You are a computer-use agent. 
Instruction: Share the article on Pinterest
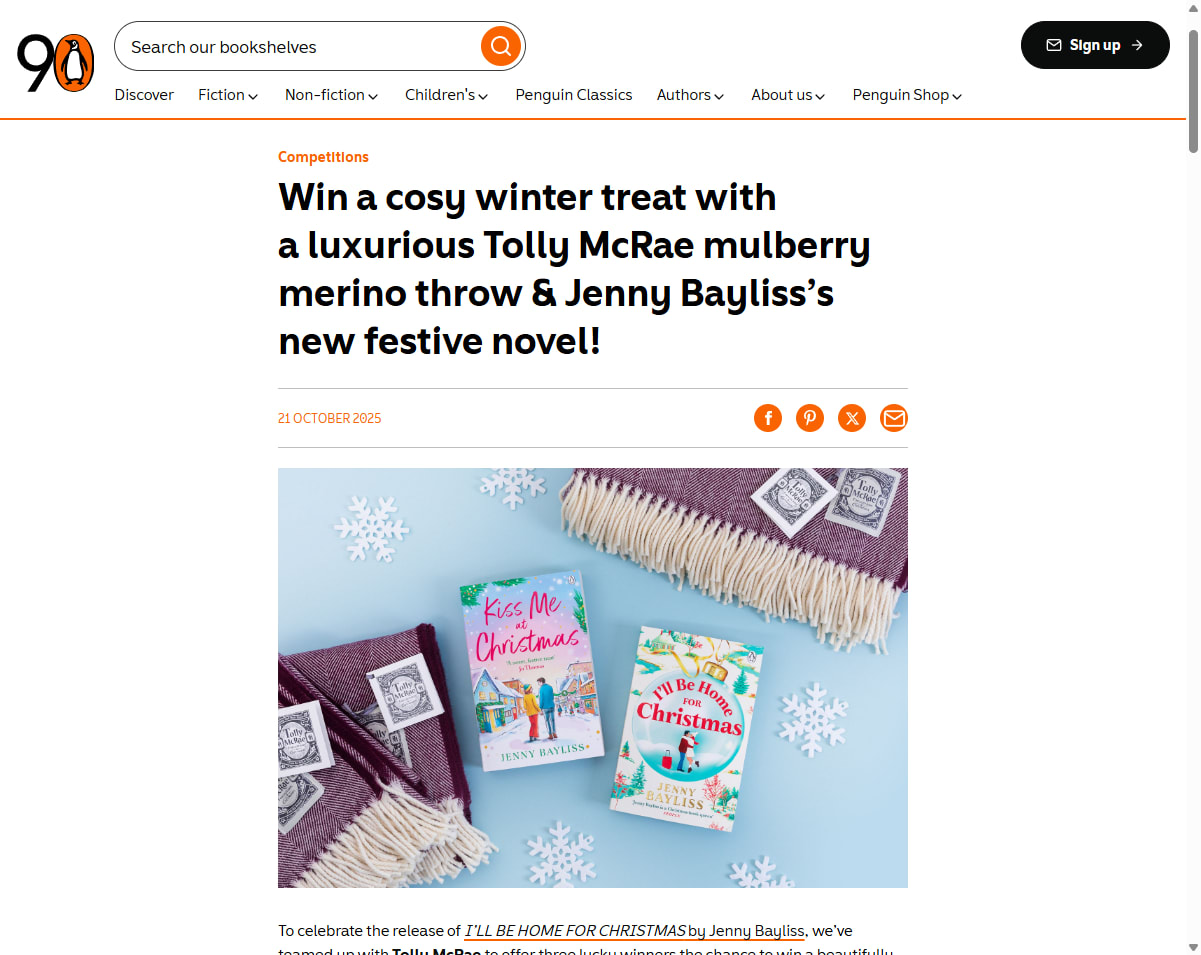810,418
